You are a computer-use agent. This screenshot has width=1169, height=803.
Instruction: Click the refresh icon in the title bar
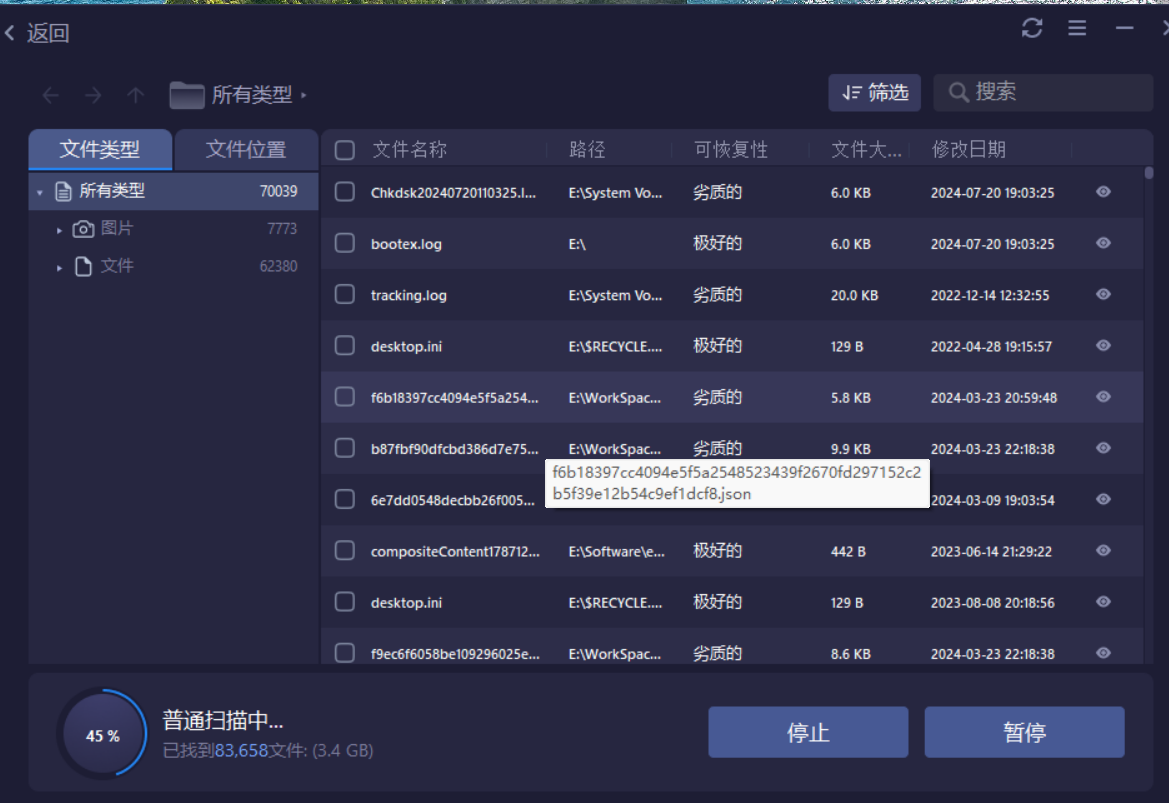point(1032,28)
